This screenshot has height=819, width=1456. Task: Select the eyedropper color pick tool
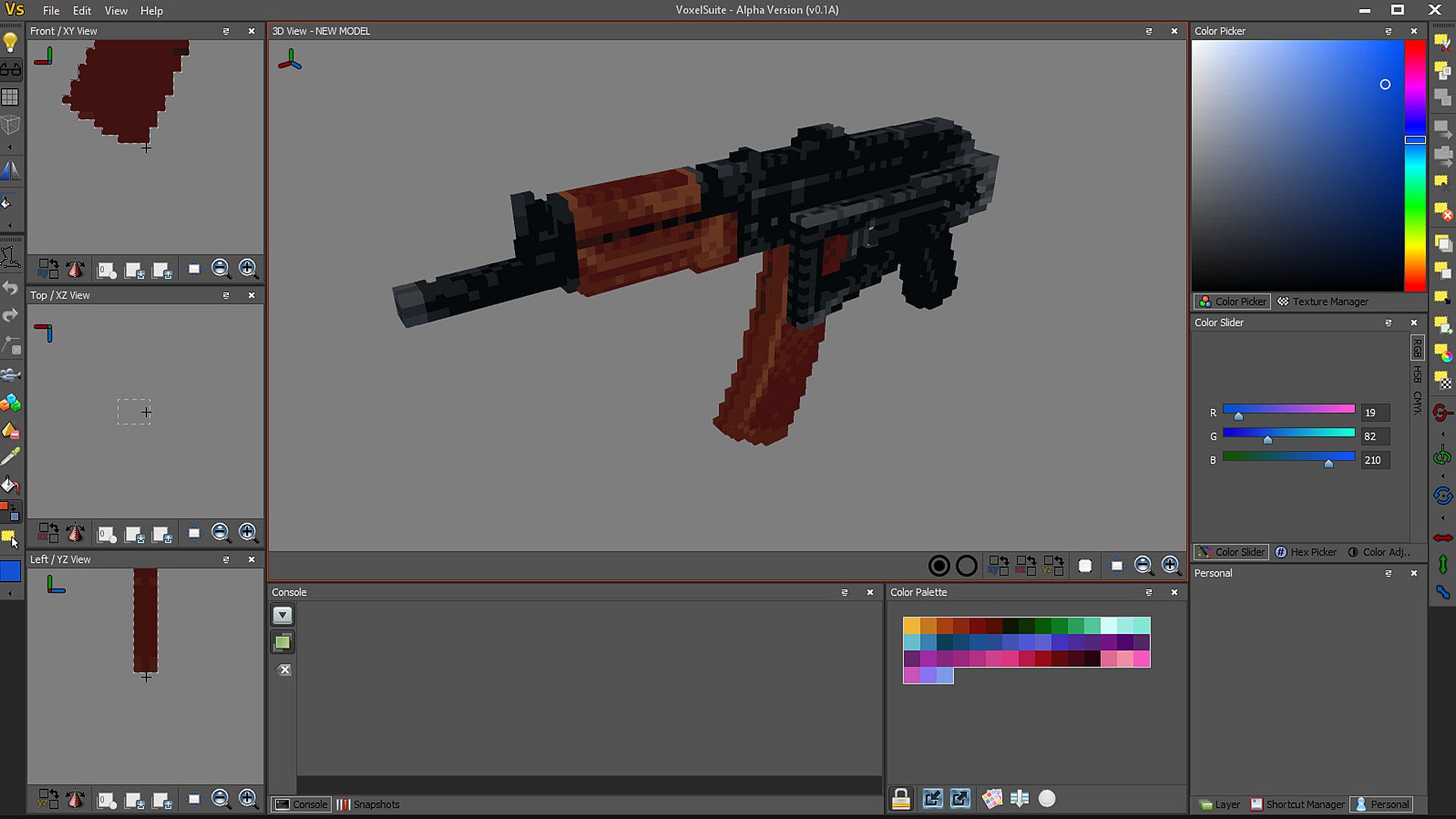click(x=11, y=457)
